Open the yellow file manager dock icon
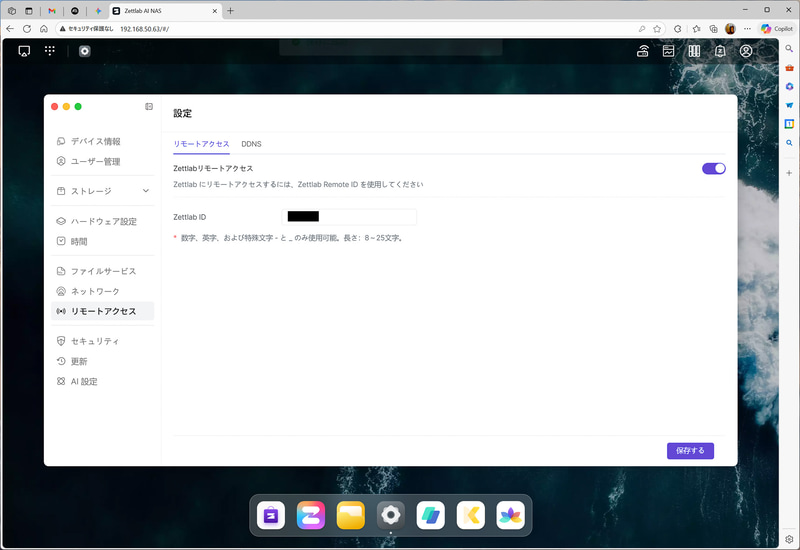Image resolution: width=800 pixels, height=550 pixels. (351, 515)
